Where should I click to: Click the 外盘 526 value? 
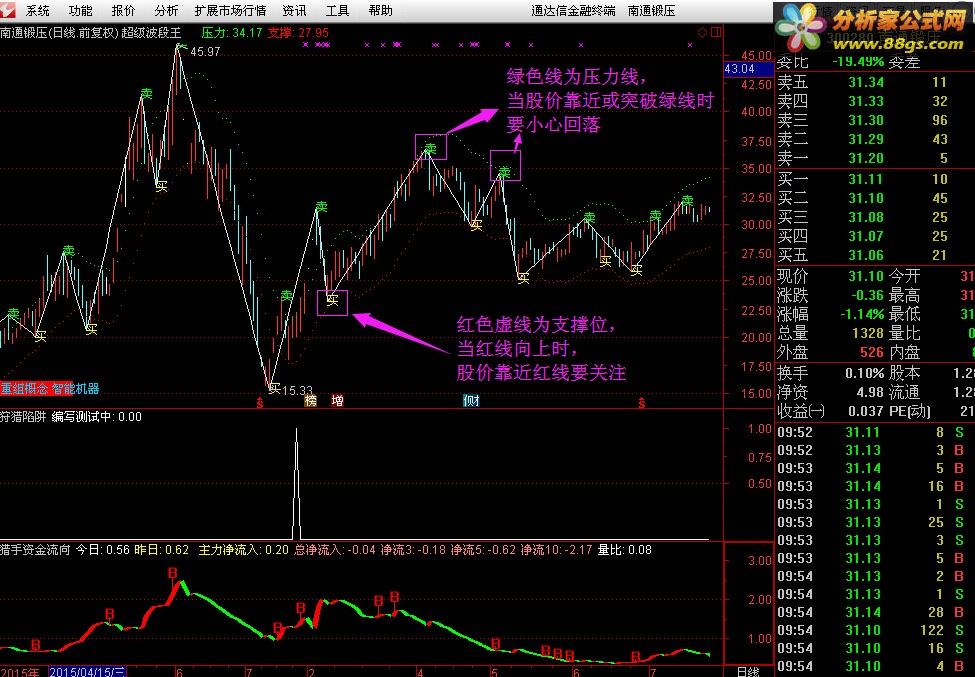pyautogui.click(x=872, y=352)
